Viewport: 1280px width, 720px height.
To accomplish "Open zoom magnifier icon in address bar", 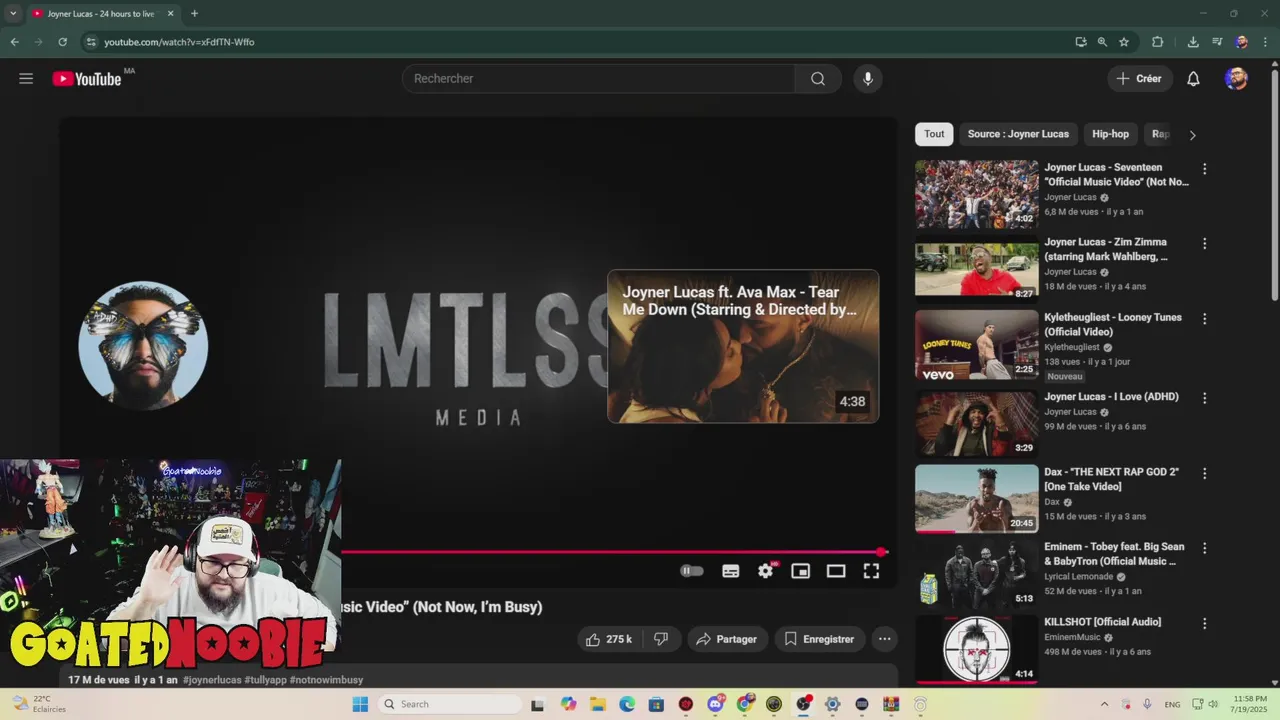I will tap(1102, 42).
